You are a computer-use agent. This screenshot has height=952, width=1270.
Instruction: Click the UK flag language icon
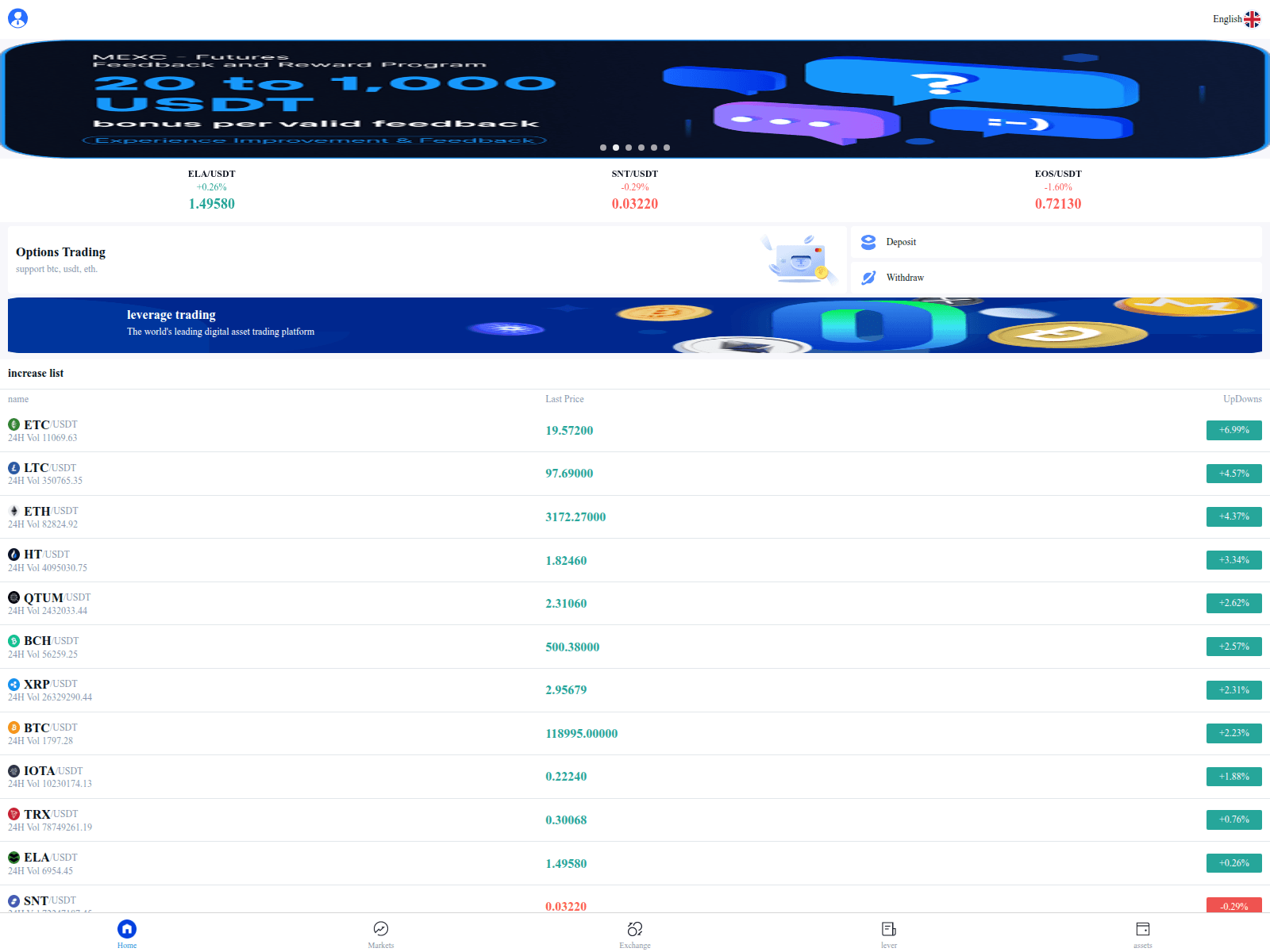pyautogui.click(x=1252, y=19)
